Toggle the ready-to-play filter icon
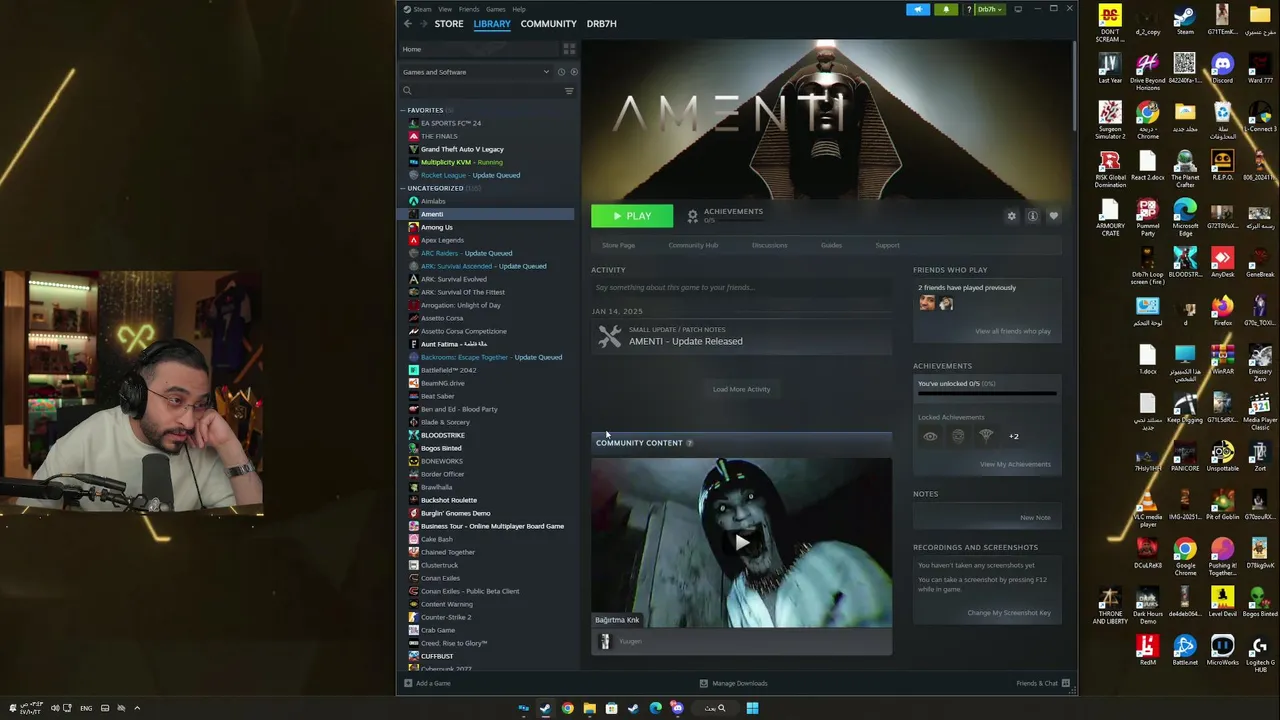 [574, 72]
